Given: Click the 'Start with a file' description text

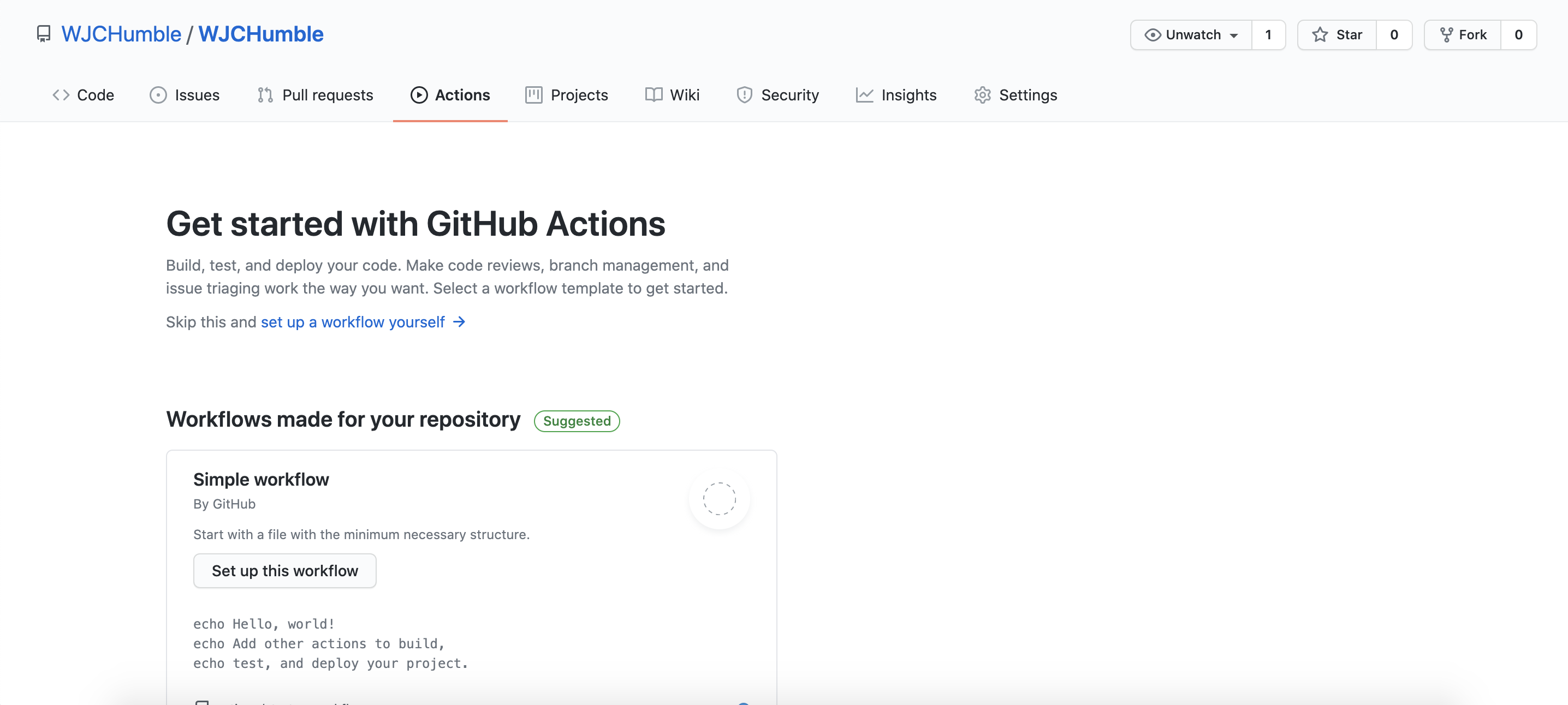Looking at the screenshot, I should [361, 535].
